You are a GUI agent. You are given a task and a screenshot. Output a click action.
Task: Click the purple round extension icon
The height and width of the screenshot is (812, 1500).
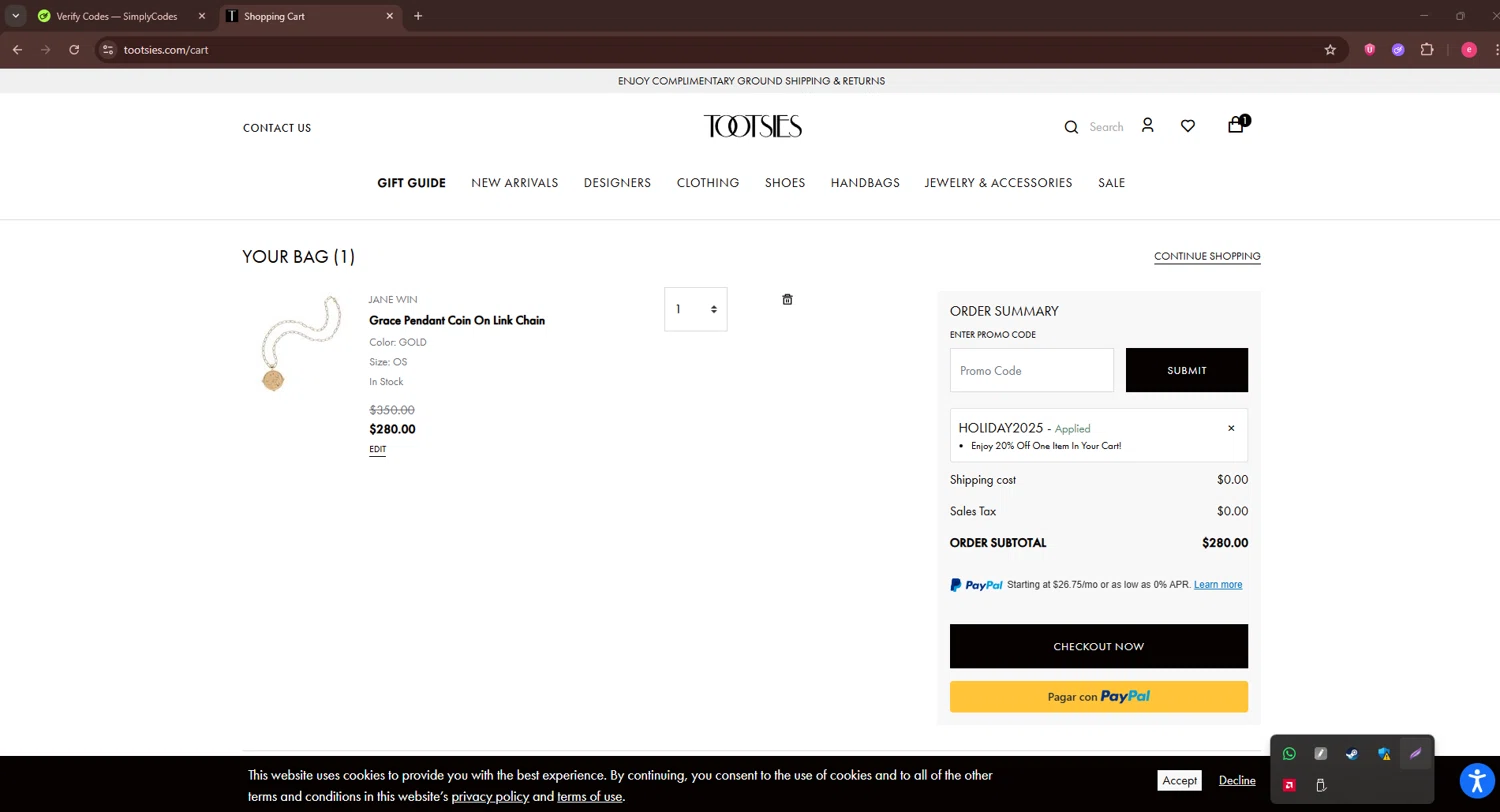coord(1398,49)
